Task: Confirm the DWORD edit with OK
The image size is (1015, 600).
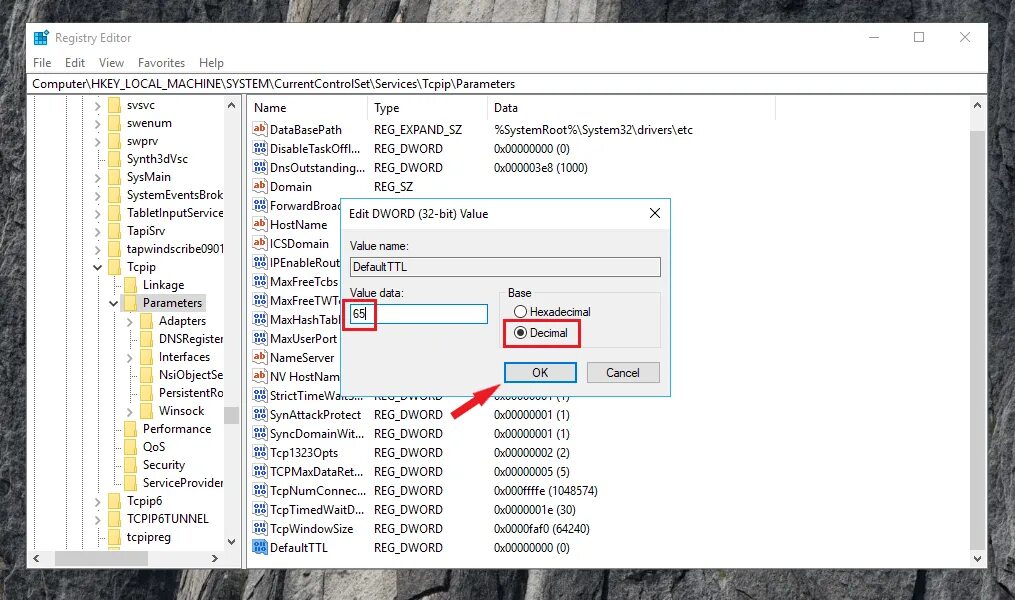Action: pyautogui.click(x=540, y=373)
